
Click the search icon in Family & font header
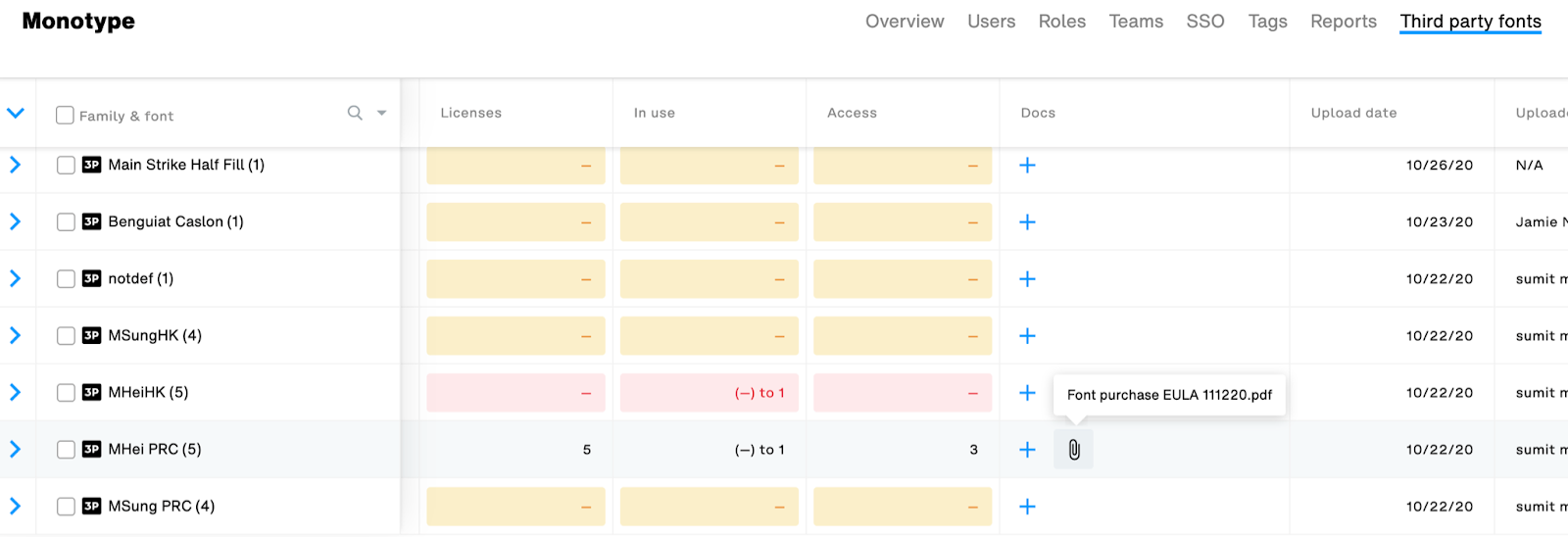355,113
